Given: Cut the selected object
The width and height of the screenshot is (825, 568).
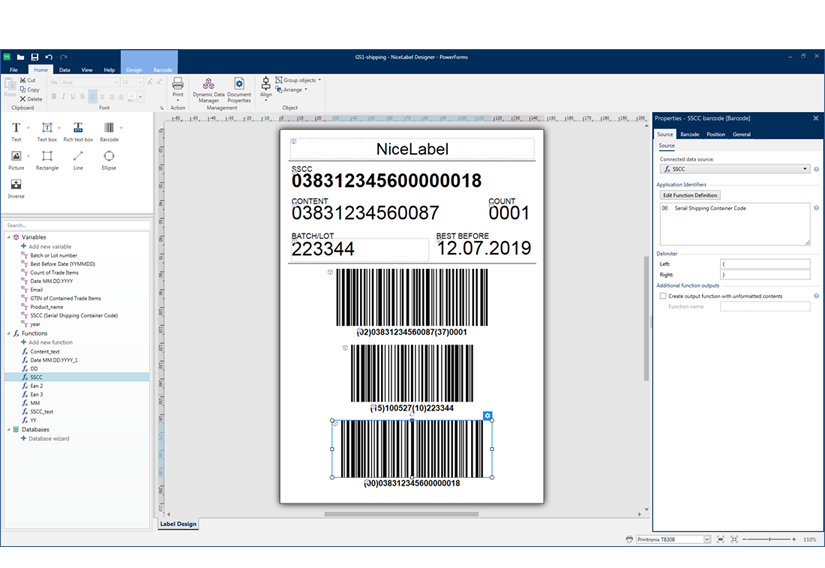Looking at the screenshot, I should (28, 80).
